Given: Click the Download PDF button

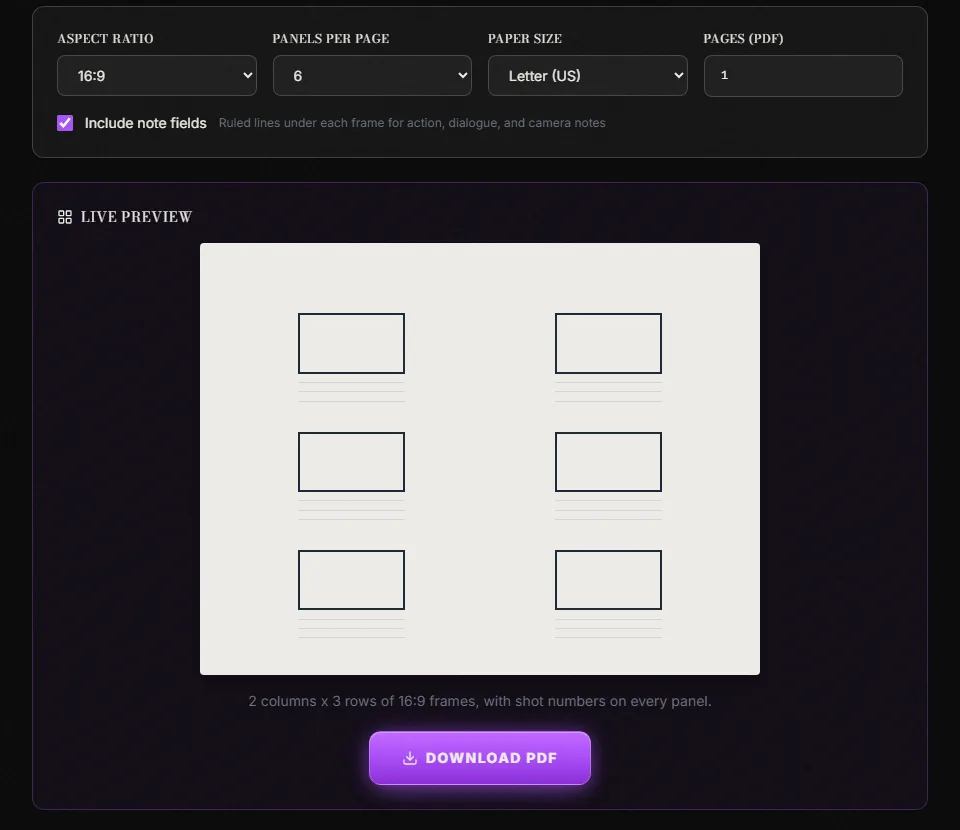Looking at the screenshot, I should (x=480, y=758).
